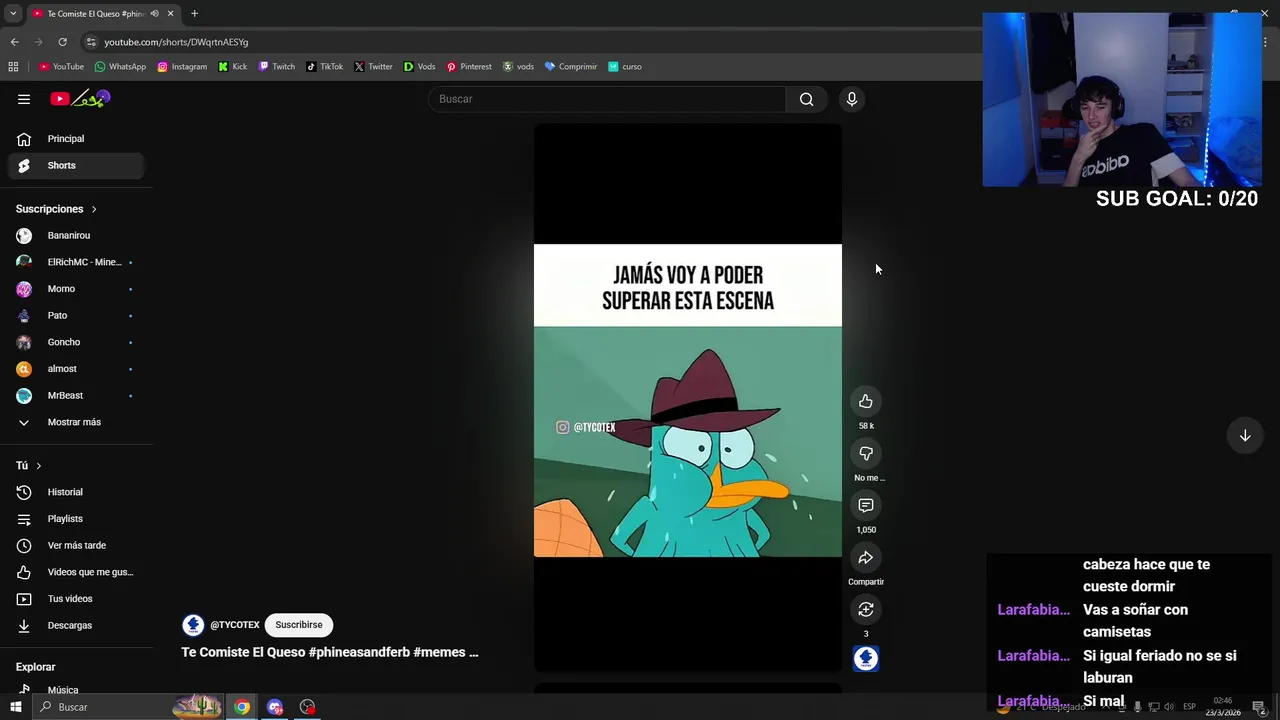This screenshot has width=1280, height=720.
Task: Open the Windows Start menu
Action: (15, 707)
